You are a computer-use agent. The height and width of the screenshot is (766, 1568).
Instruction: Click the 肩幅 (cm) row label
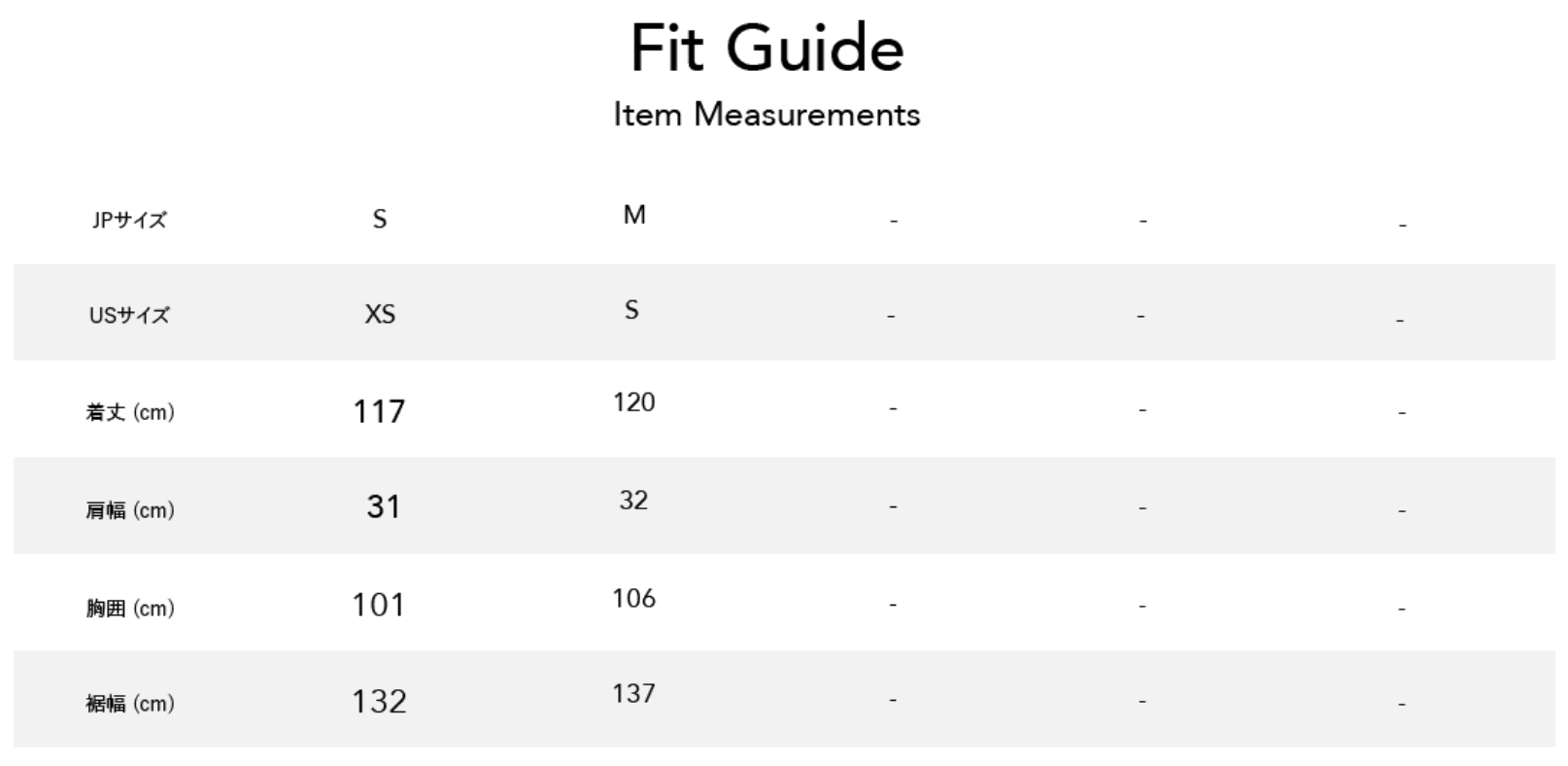coord(129,510)
